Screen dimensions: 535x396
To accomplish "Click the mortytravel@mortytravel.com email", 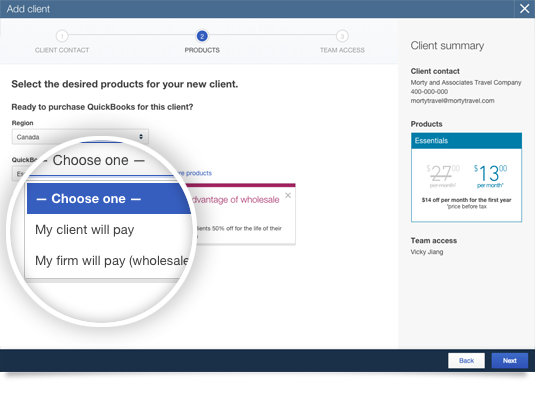I will pyautogui.click(x=452, y=101).
